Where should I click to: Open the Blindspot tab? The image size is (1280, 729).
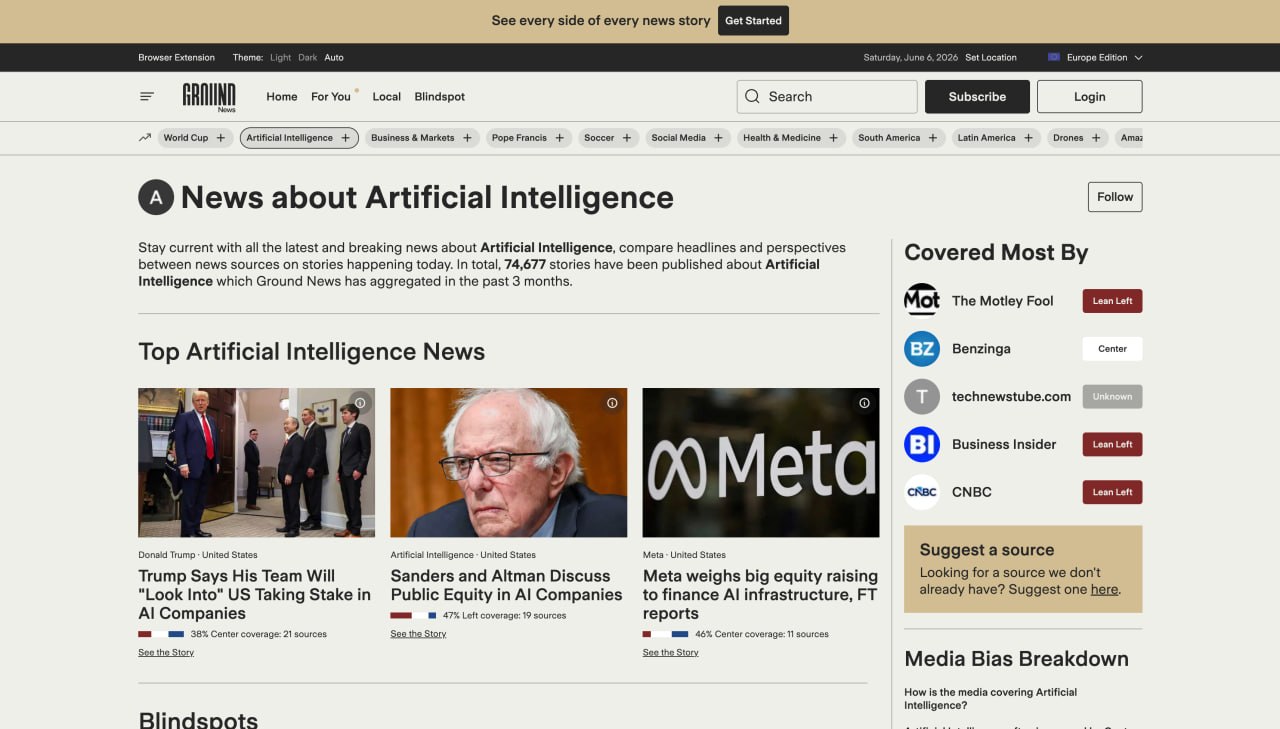tap(440, 97)
